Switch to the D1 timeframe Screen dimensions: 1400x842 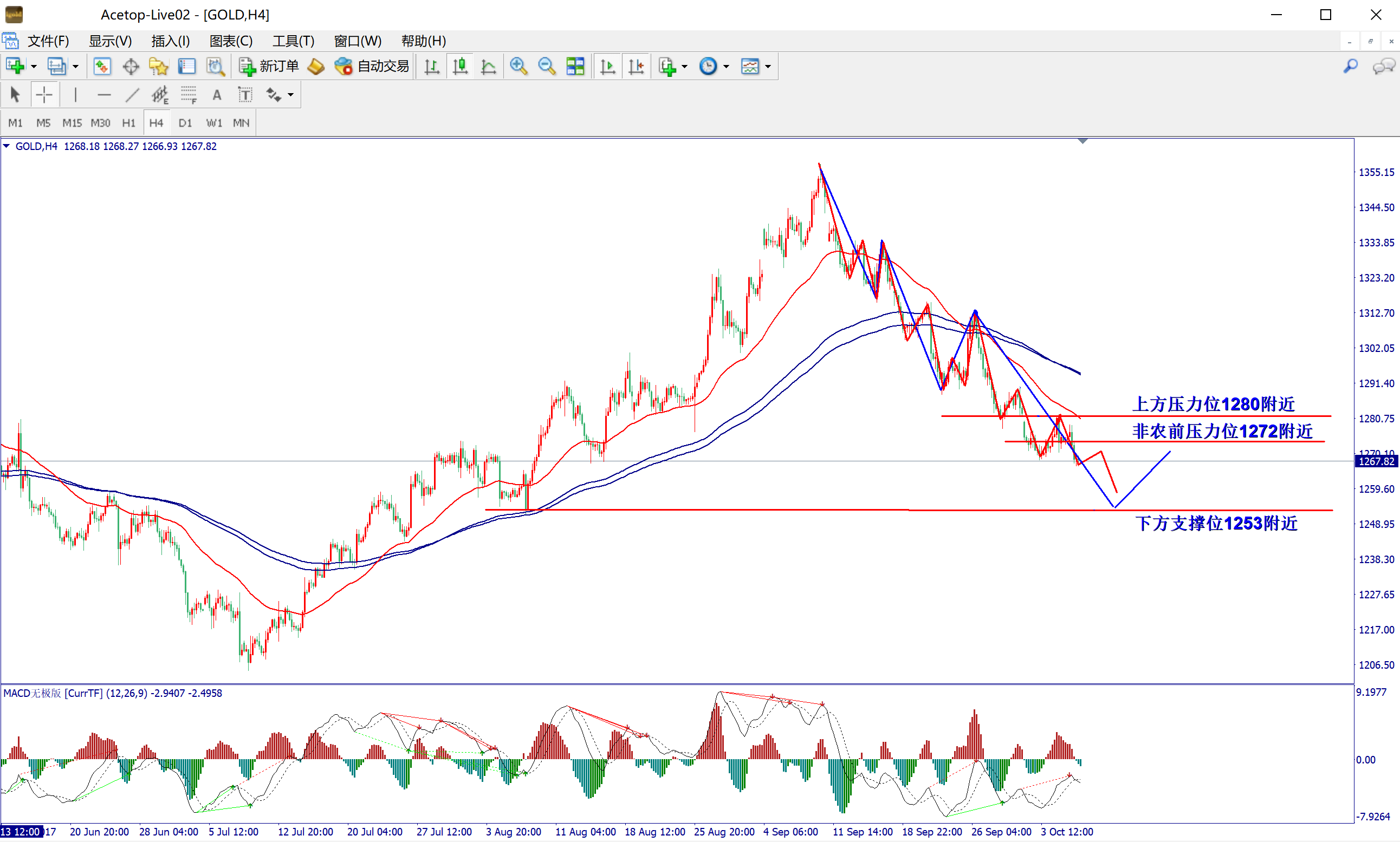(185, 122)
